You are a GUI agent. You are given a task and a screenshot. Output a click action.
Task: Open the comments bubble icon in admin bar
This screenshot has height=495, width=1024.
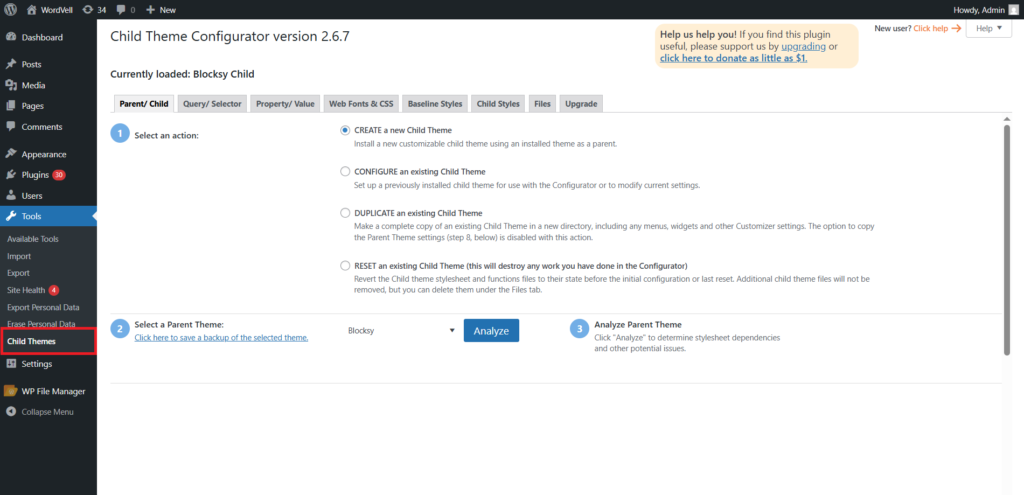pyautogui.click(x=121, y=9)
